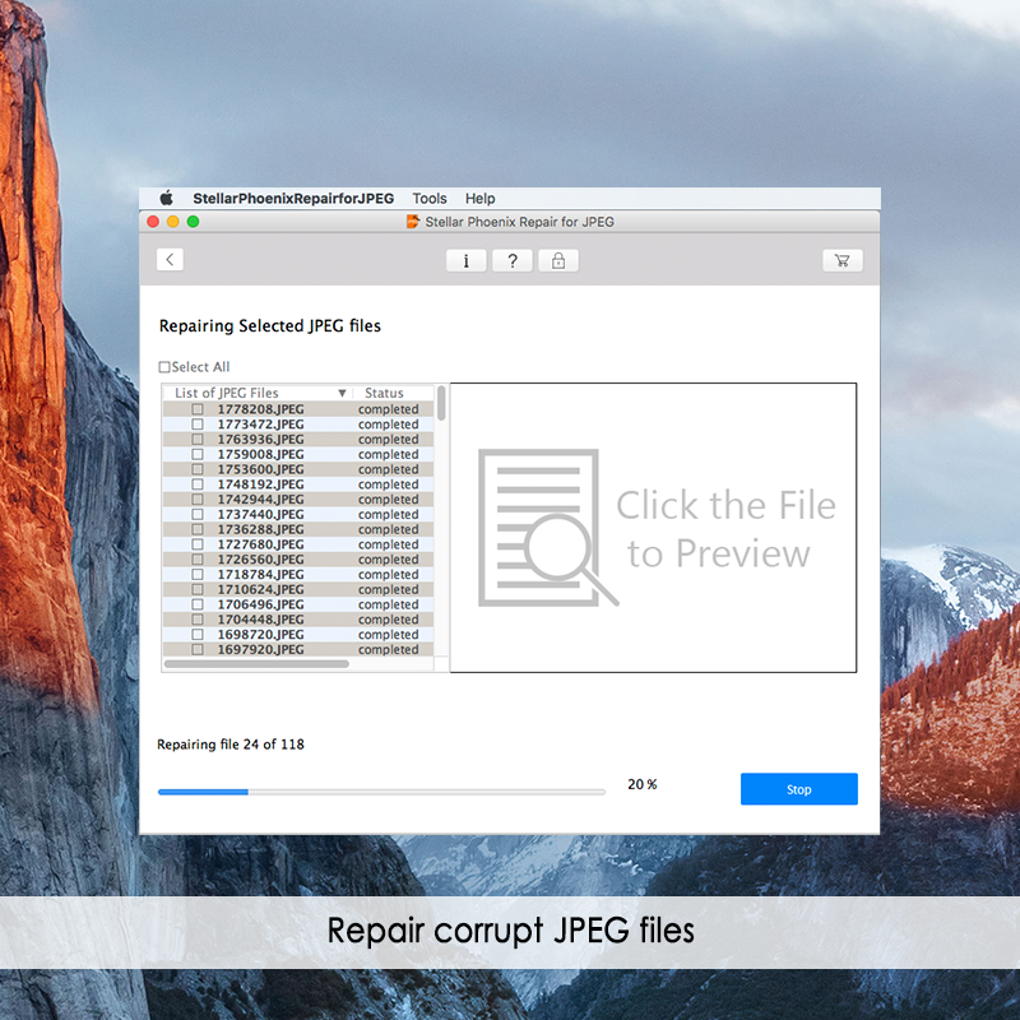Check the box for 1737440.JPEG

click(198, 514)
